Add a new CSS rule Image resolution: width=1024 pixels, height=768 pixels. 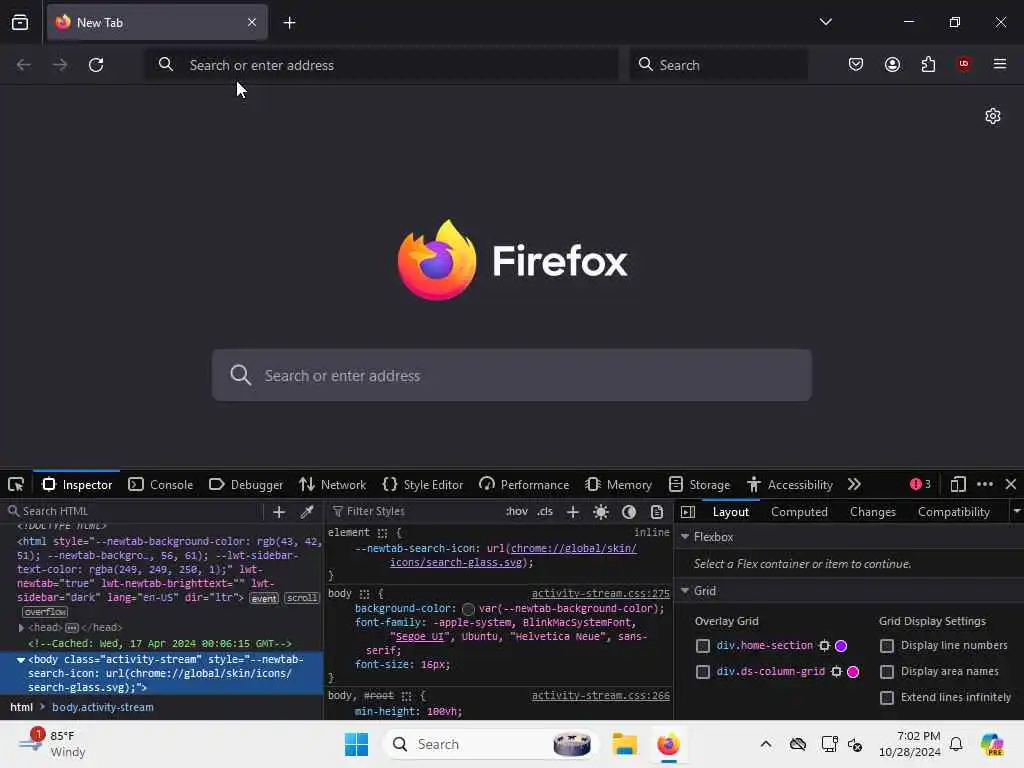pyautogui.click(x=573, y=512)
